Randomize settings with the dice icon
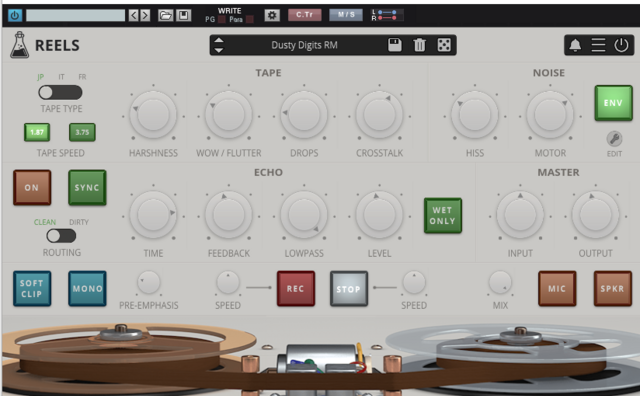The height and width of the screenshot is (396, 640). [x=444, y=44]
